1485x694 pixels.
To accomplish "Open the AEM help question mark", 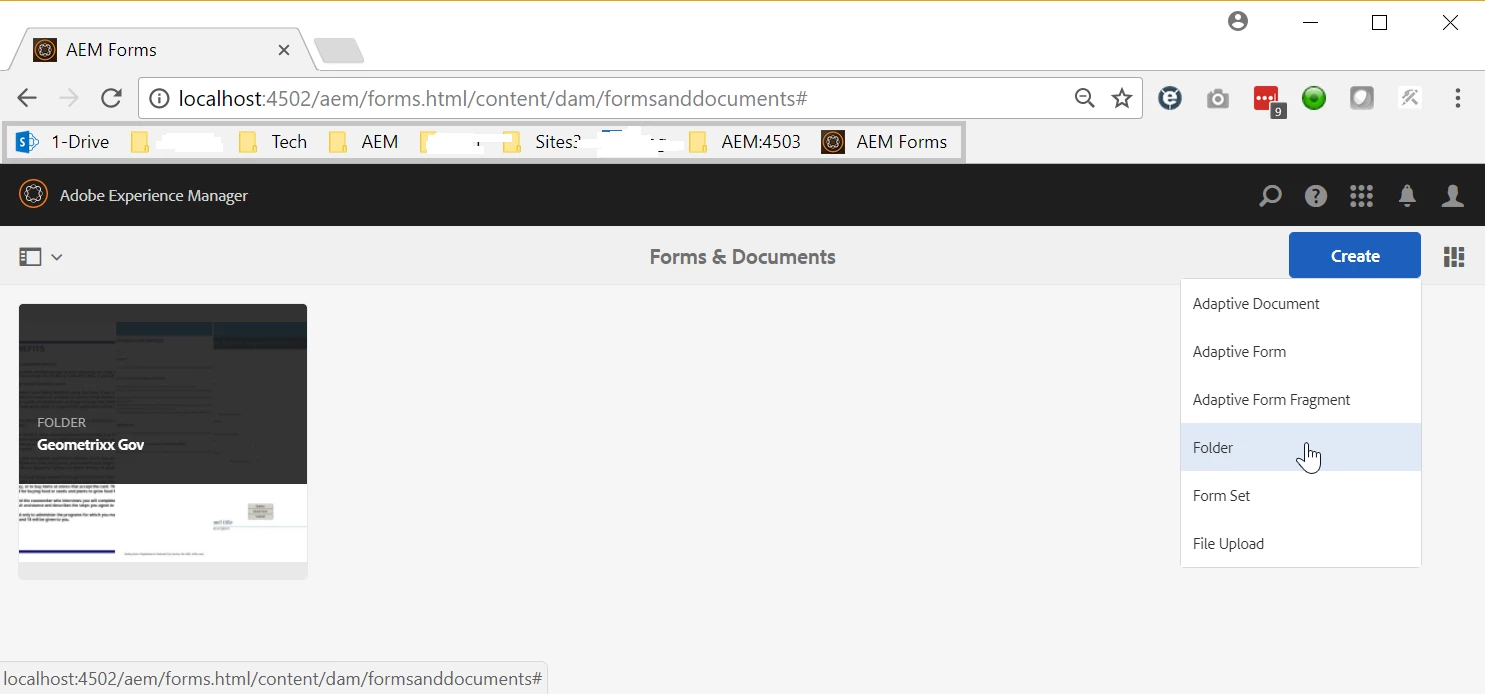I will pos(1316,196).
